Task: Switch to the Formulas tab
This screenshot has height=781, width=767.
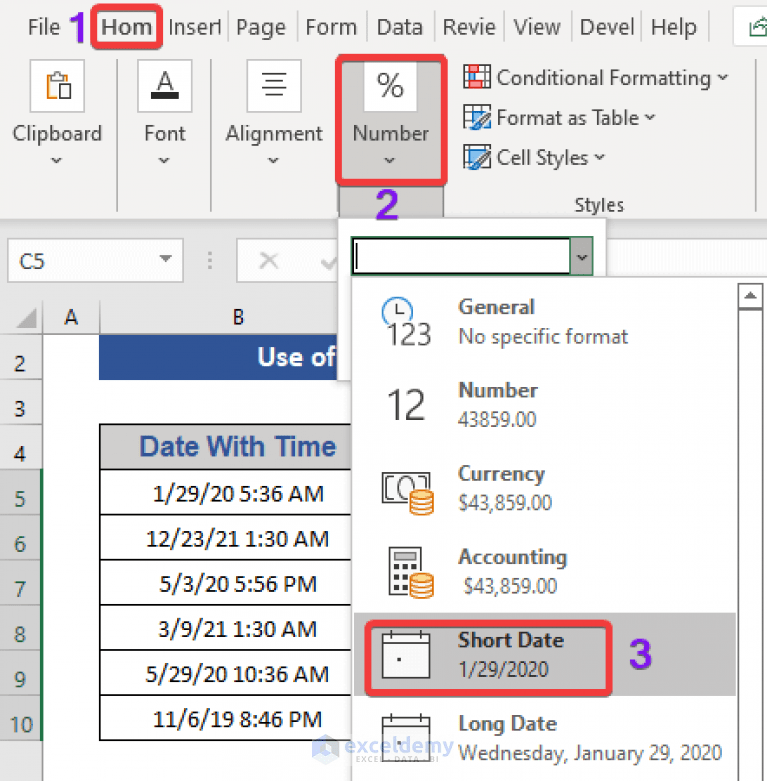Action: (x=331, y=27)
